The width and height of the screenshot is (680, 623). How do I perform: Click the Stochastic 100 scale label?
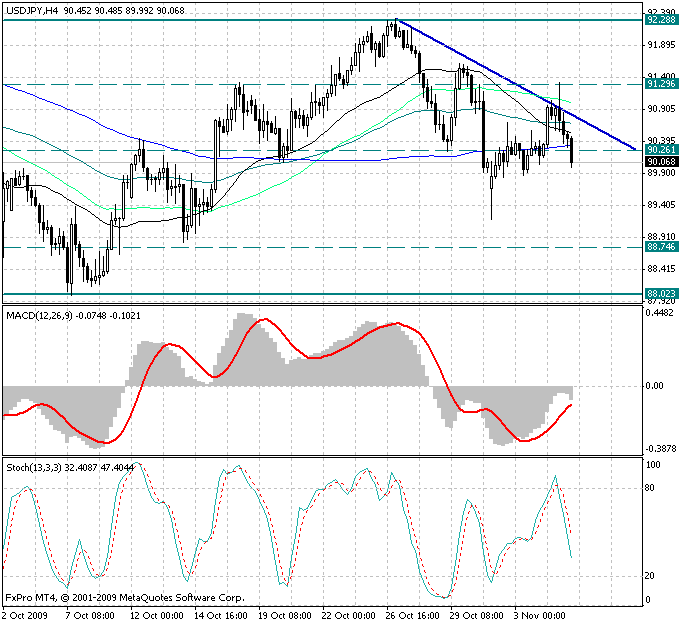pyautogui.click(x=653, y=465)
